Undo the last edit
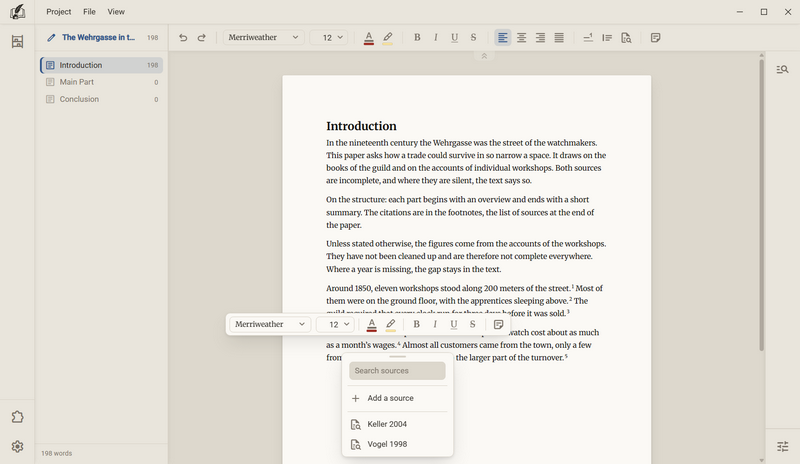 [x=183, y=38]
